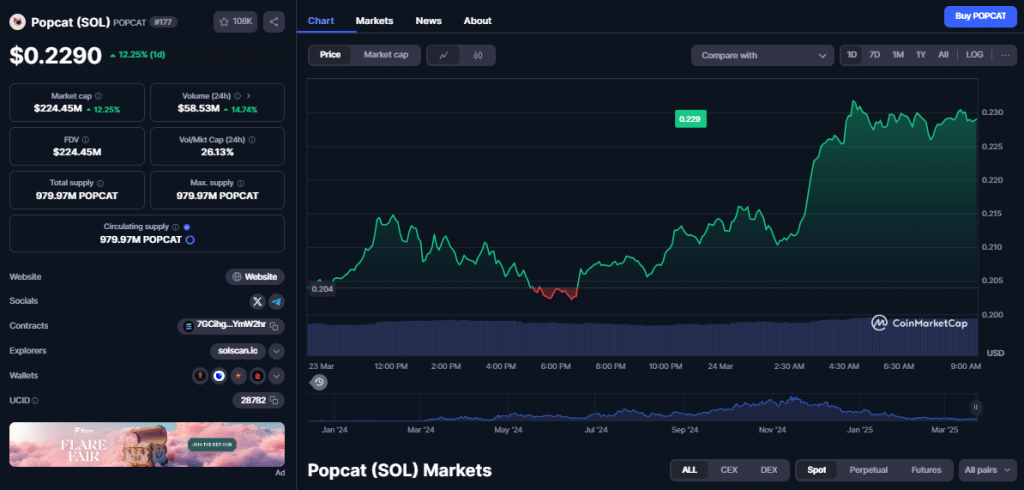Click the Popcat coin logo icon
The height and width of the screenshot is (490, 1024).
pos(17,22)
